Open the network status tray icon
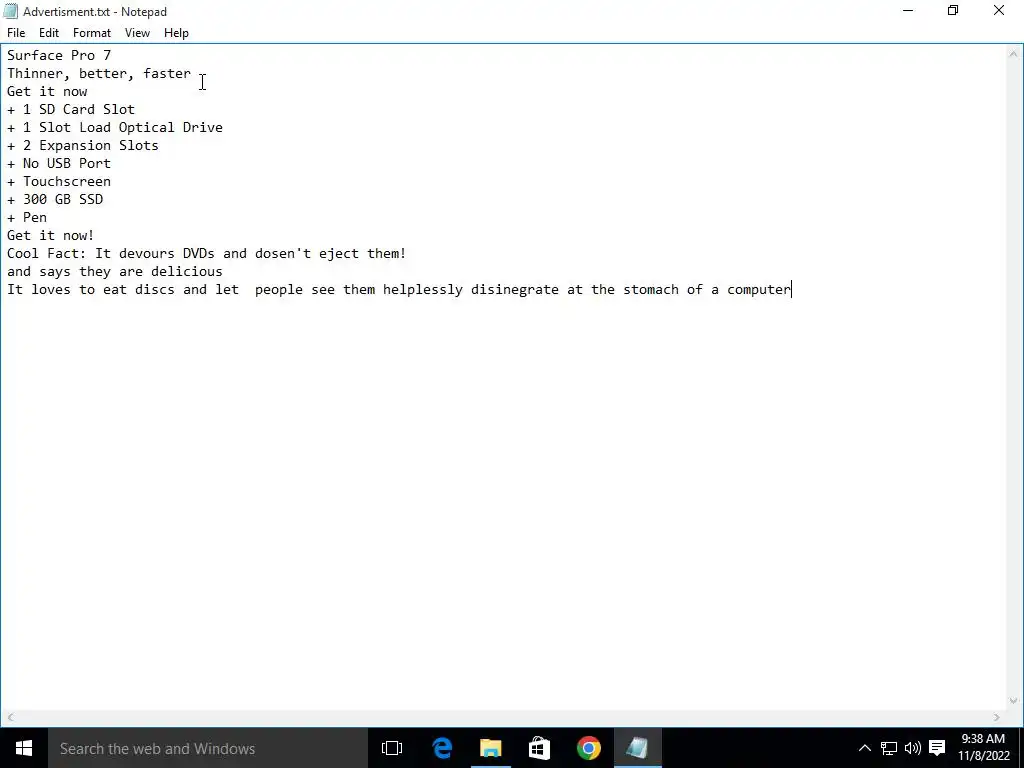The width and height of the screenshot is (1024, 768). click(889, 748)
